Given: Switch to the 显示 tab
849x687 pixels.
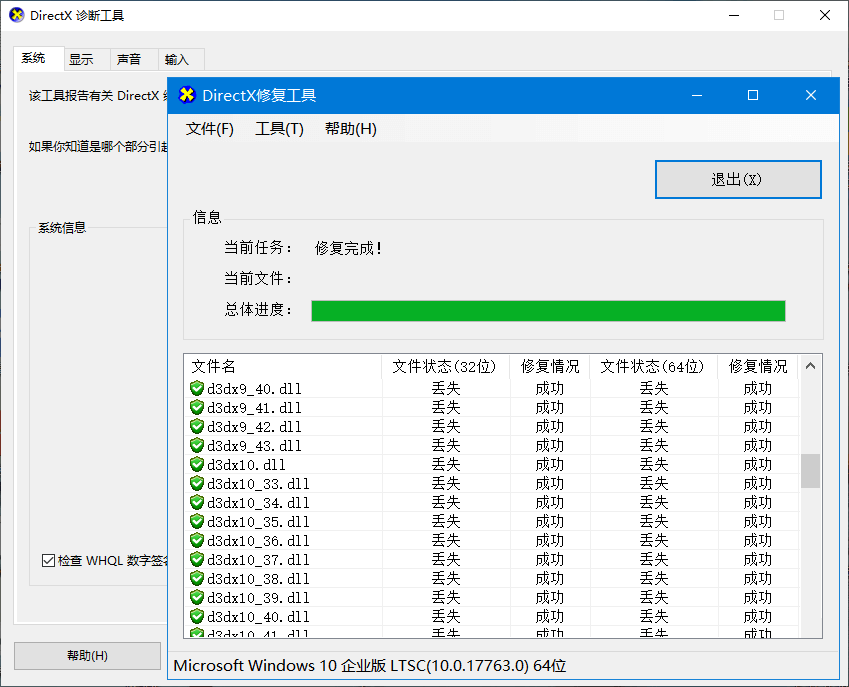Looking at the screenshot, I should [81, 60].
